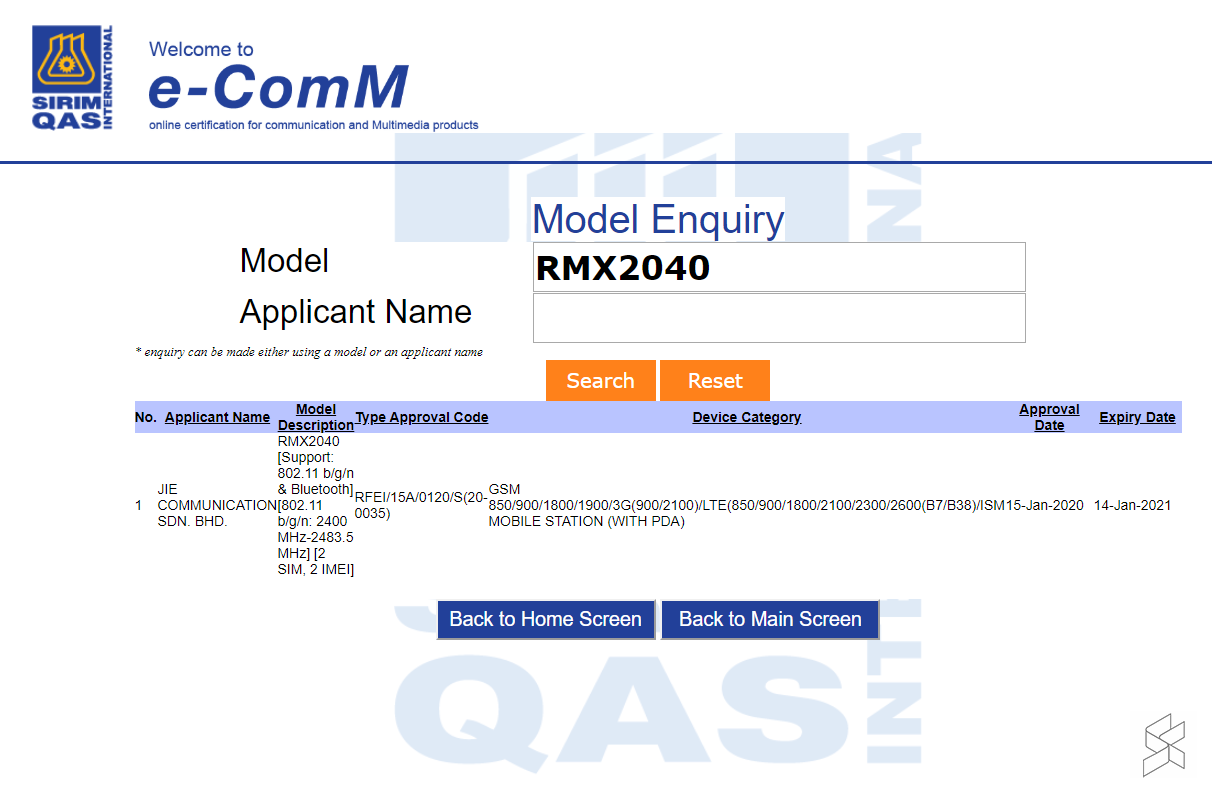Click the SIRIM QAS International logo
Screen dimensions: 1212x798
click(72, 77)
